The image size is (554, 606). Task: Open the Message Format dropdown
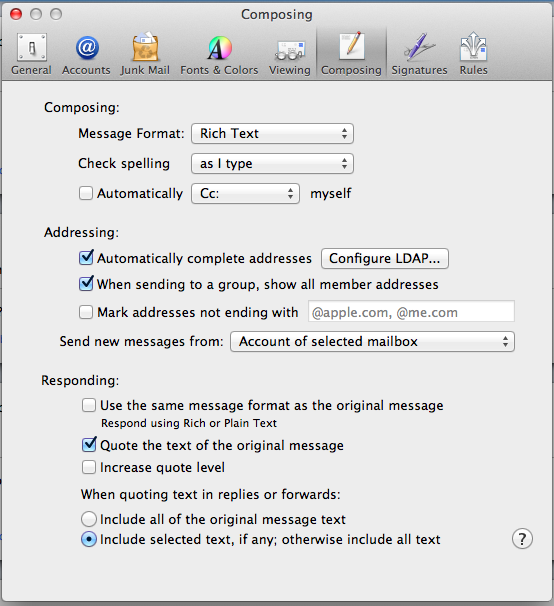point(272,134)
